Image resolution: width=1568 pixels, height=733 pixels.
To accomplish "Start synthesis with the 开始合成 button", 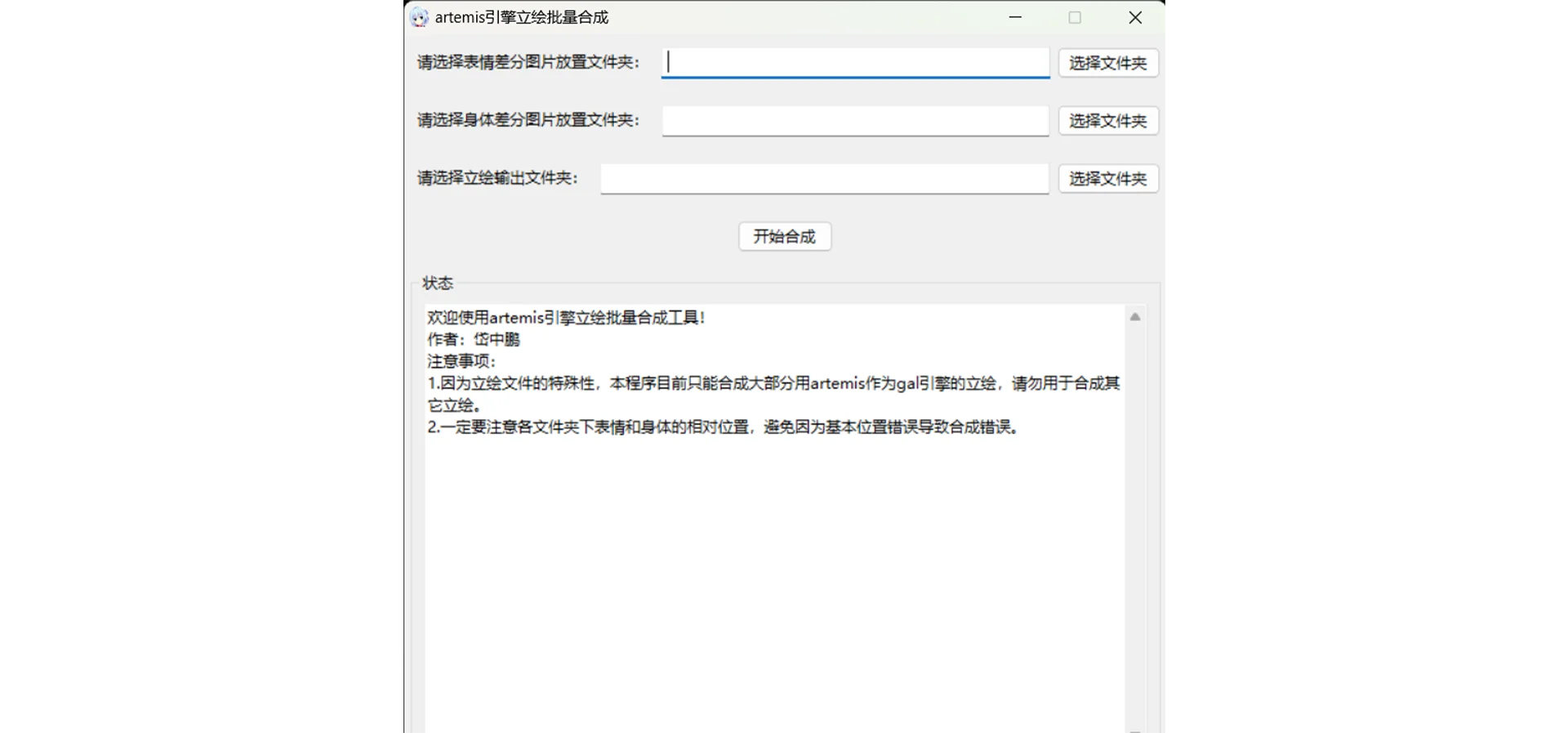I will point(785,237).
